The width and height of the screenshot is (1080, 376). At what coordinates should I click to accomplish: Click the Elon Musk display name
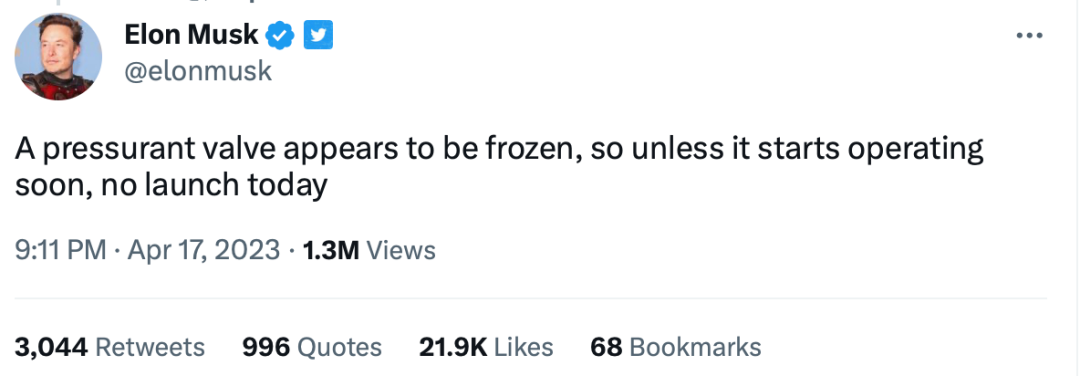(191, 34)
